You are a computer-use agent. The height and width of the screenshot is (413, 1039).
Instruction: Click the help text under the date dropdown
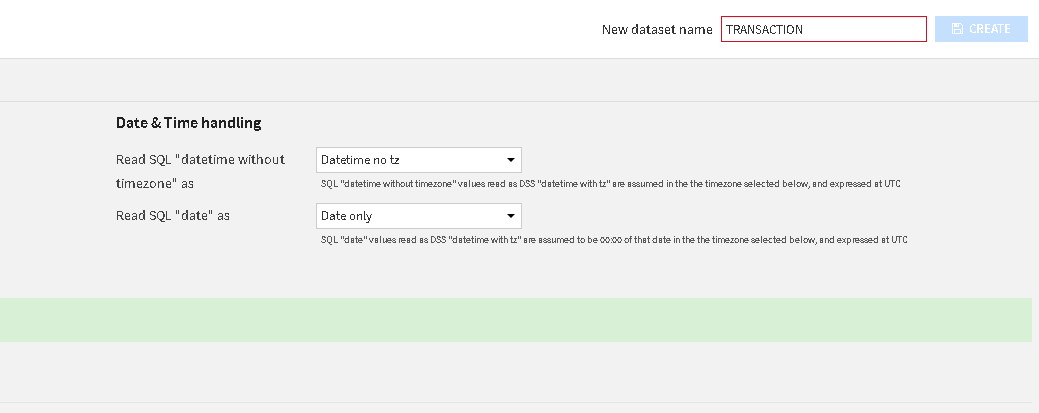pos(612,240)
